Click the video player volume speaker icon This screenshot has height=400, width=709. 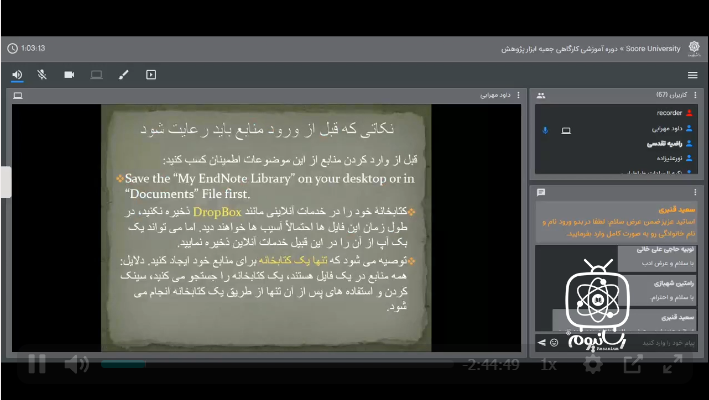pyautogui.click(x=76, y=364)
